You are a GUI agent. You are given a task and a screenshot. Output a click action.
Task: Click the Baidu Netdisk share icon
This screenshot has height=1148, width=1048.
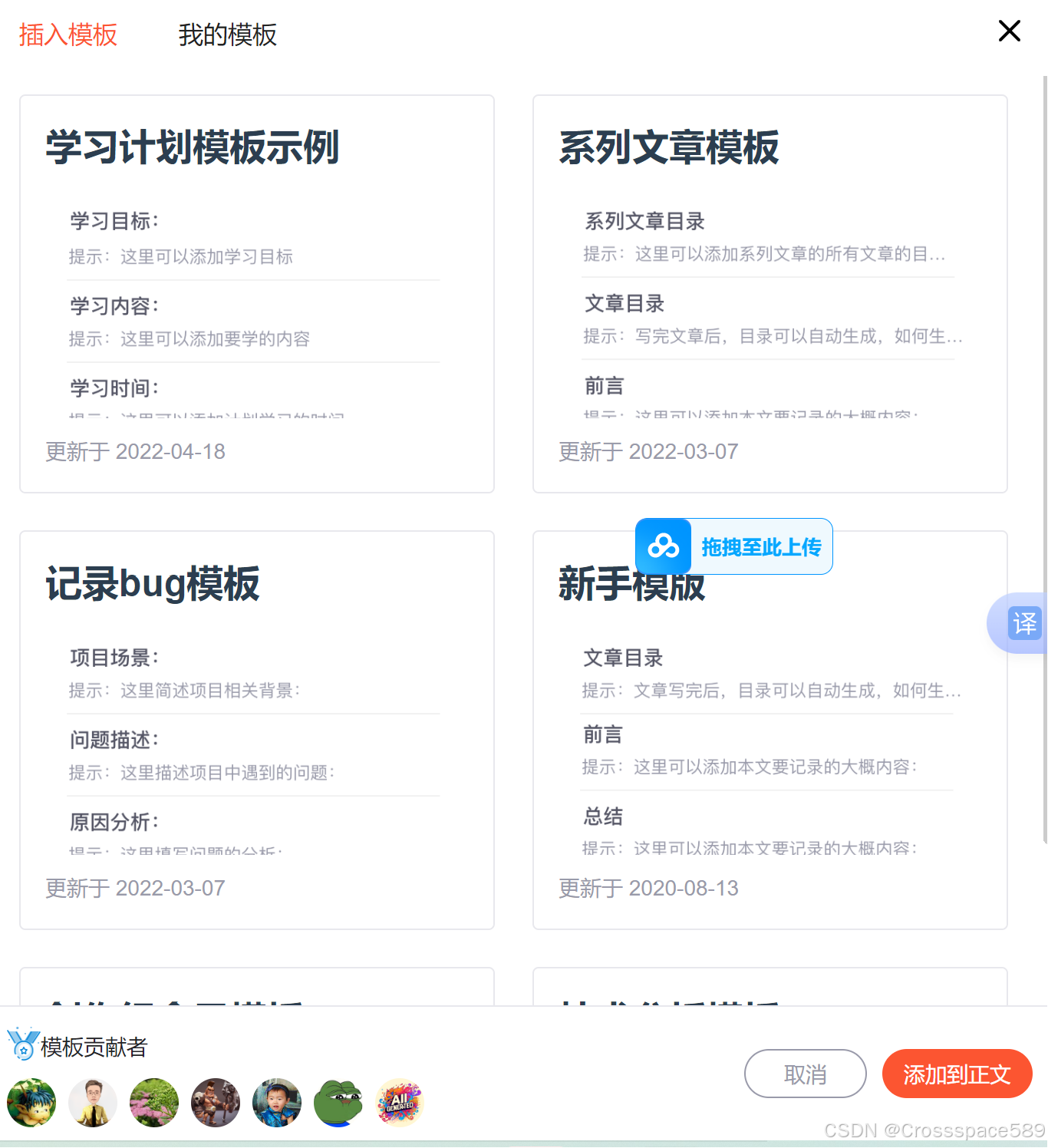pyautogui.click(x=663, y=546)
